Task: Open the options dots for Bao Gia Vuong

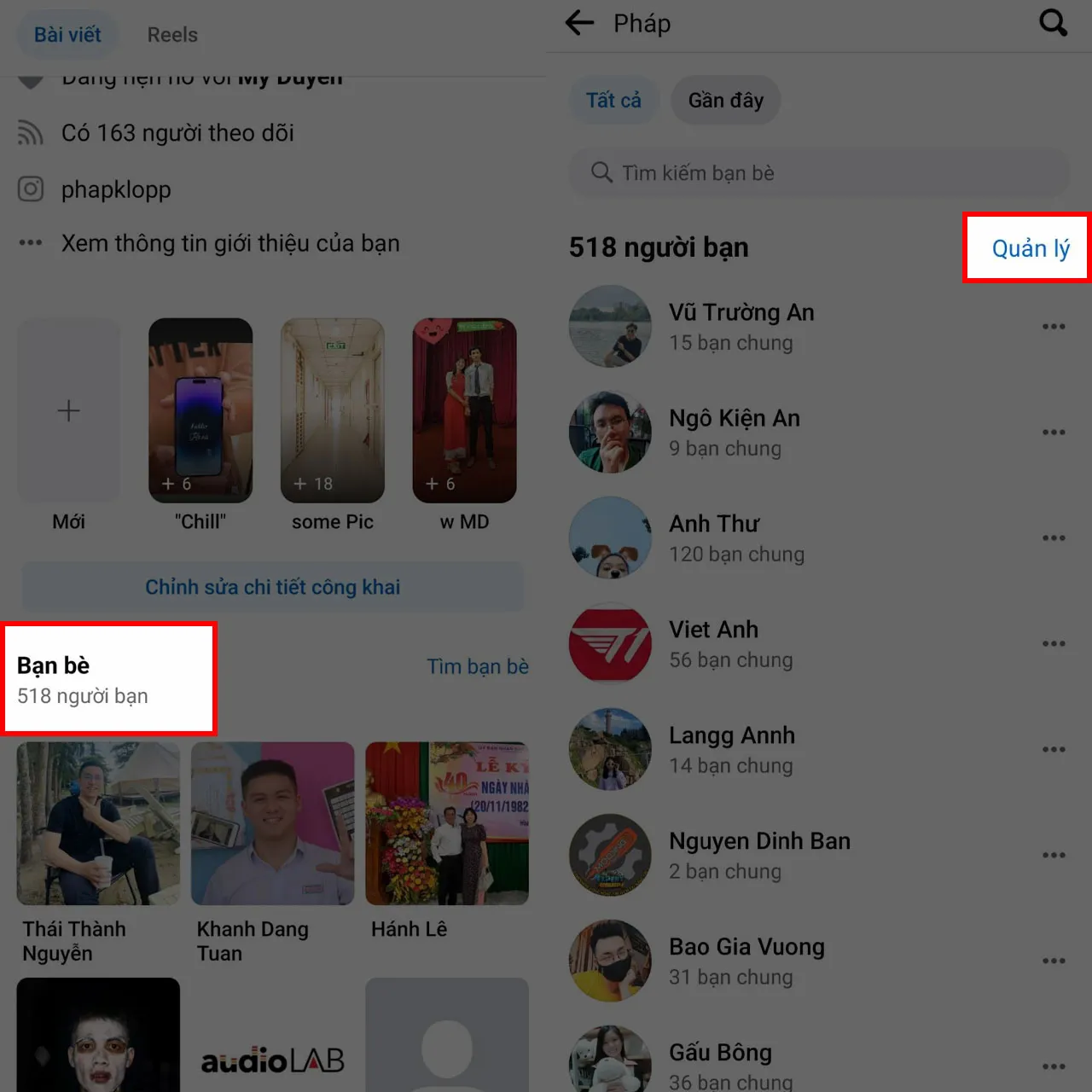Action: pyautogui.click(x=1054, y=961)
